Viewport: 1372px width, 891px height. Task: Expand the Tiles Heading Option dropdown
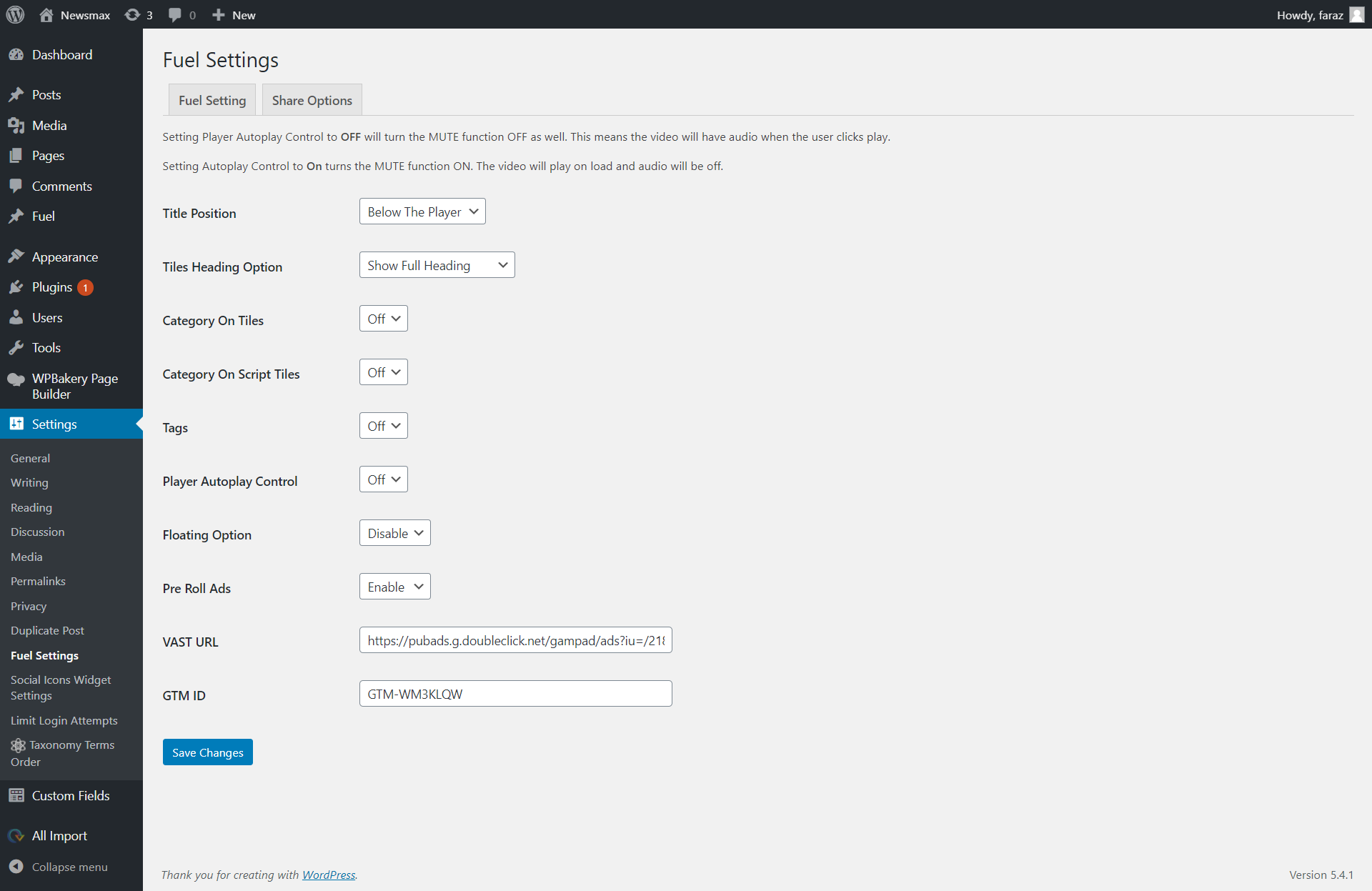436,266
